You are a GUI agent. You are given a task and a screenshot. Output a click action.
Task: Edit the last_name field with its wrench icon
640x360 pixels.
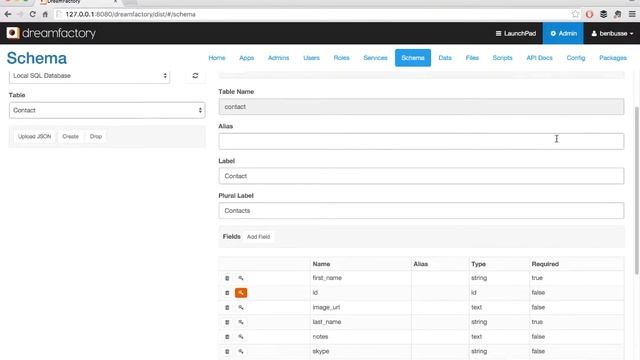click(x=241, y=322)
